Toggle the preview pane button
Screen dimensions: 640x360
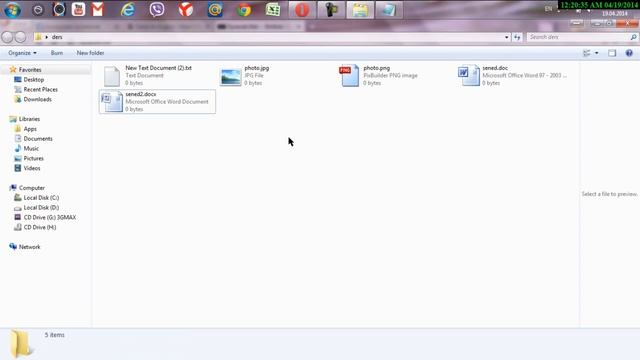click(x=612, y=53)
